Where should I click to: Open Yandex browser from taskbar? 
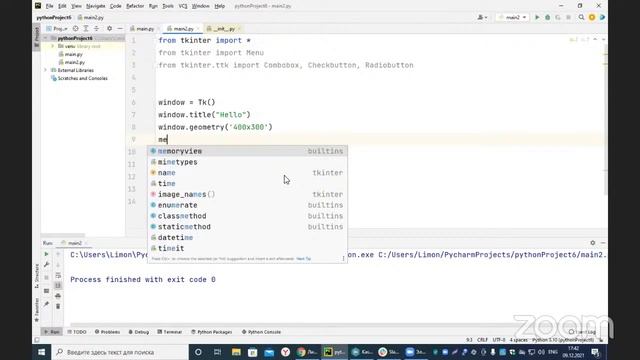click(x=285, y=352)
